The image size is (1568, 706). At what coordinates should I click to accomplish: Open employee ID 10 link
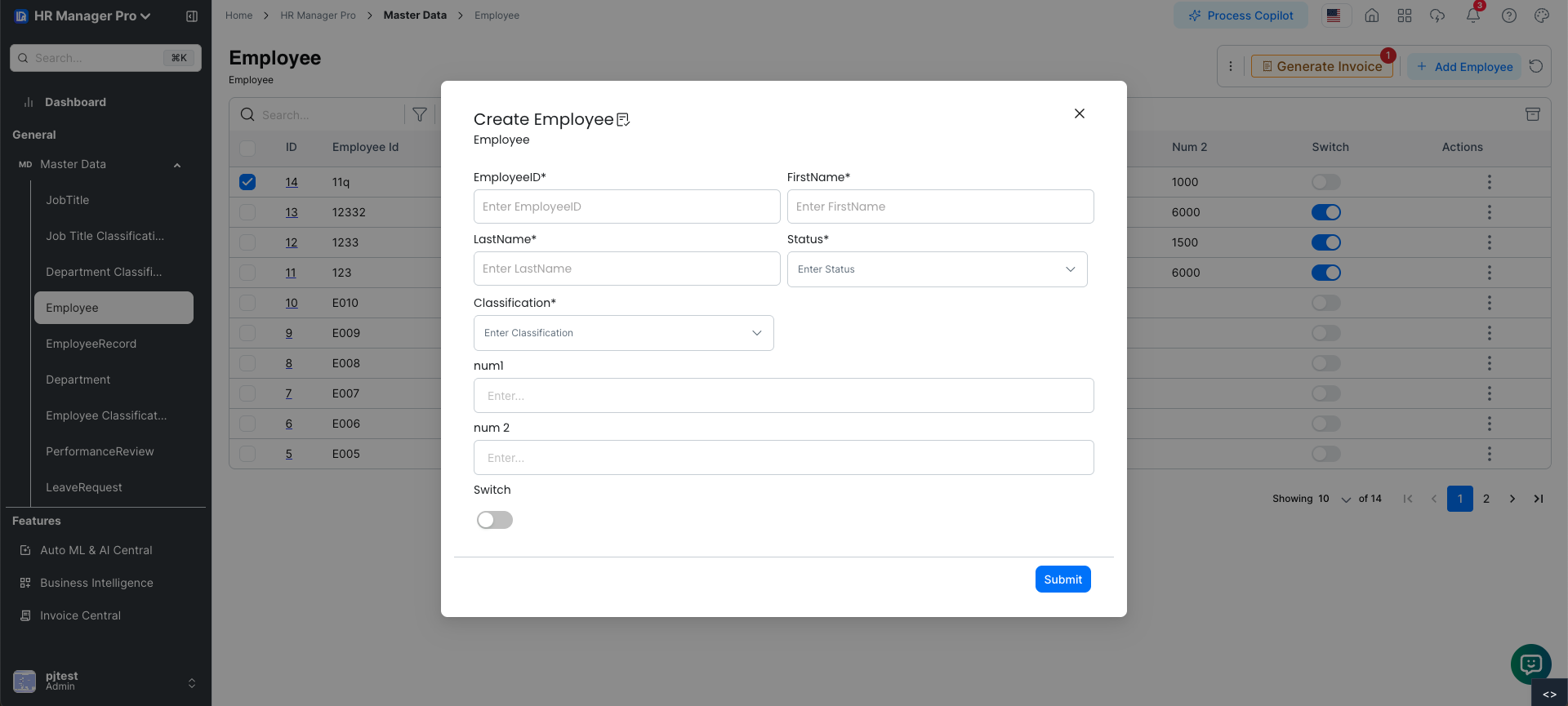point(292,303)
